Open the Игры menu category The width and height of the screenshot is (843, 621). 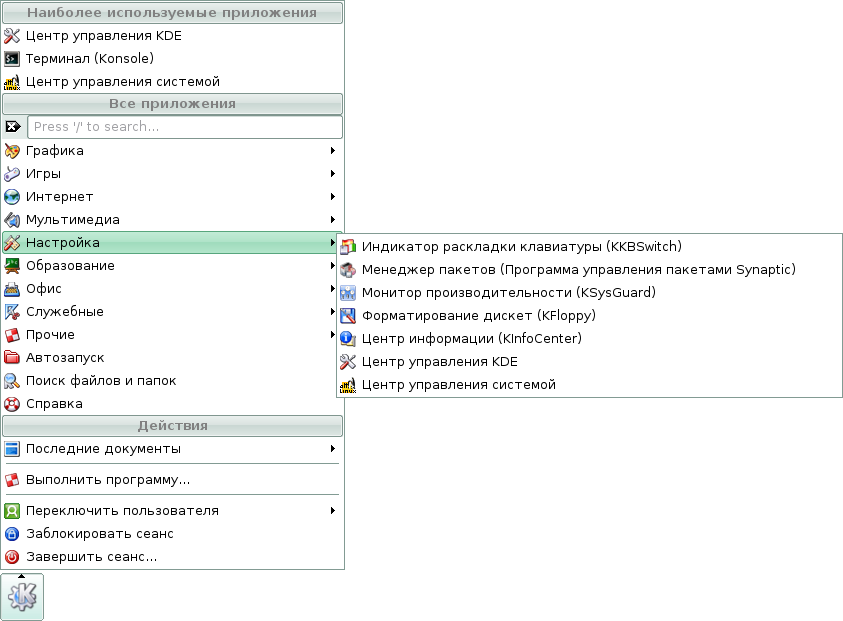tap(43, 174)
